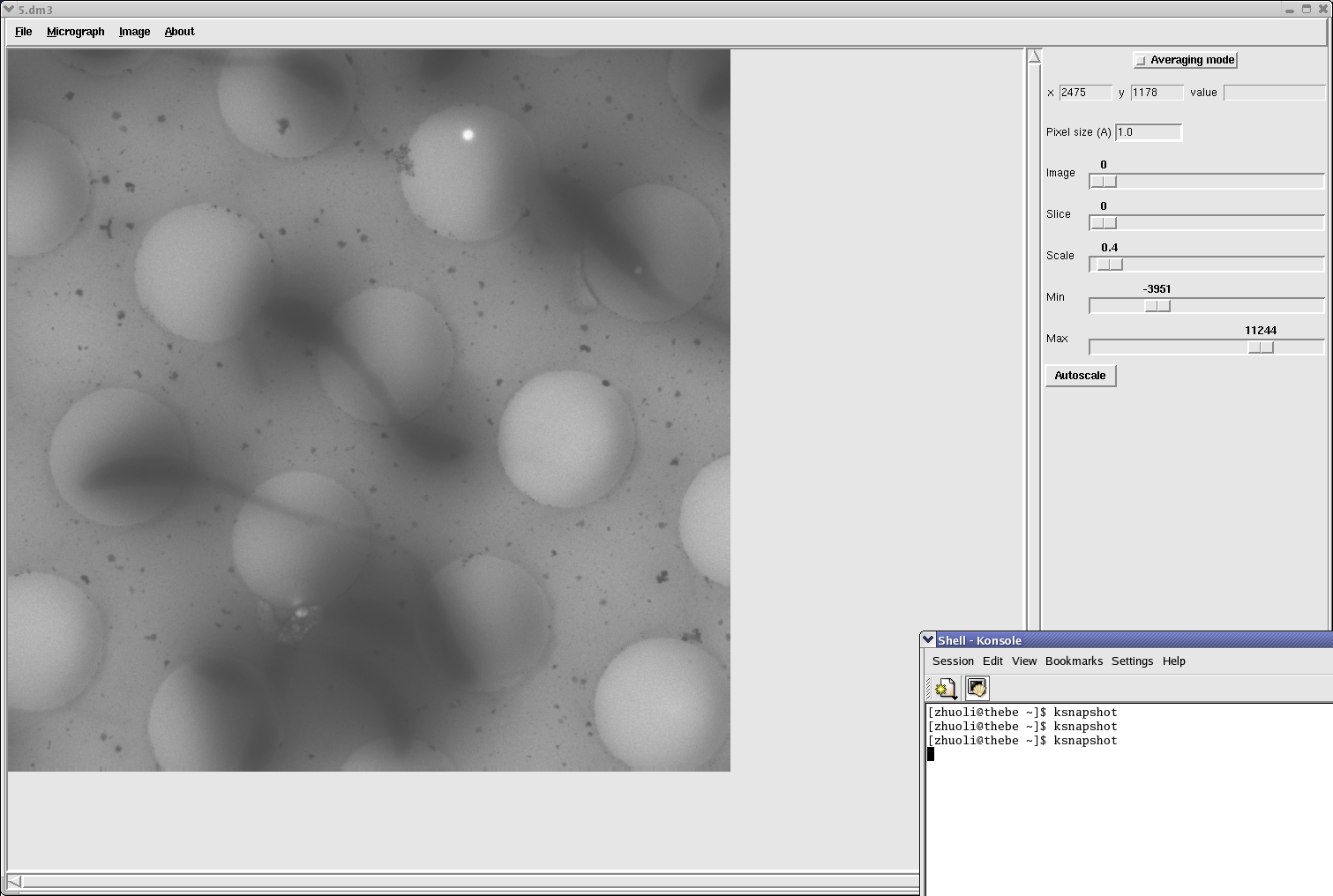
Task: Open the File menu
Action: point(24,32)
